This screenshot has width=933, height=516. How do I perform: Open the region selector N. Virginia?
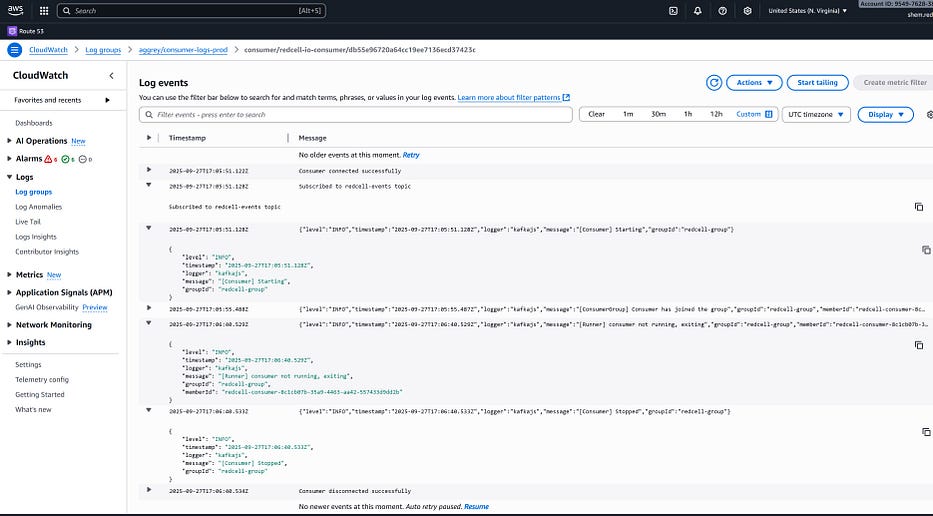807,11
